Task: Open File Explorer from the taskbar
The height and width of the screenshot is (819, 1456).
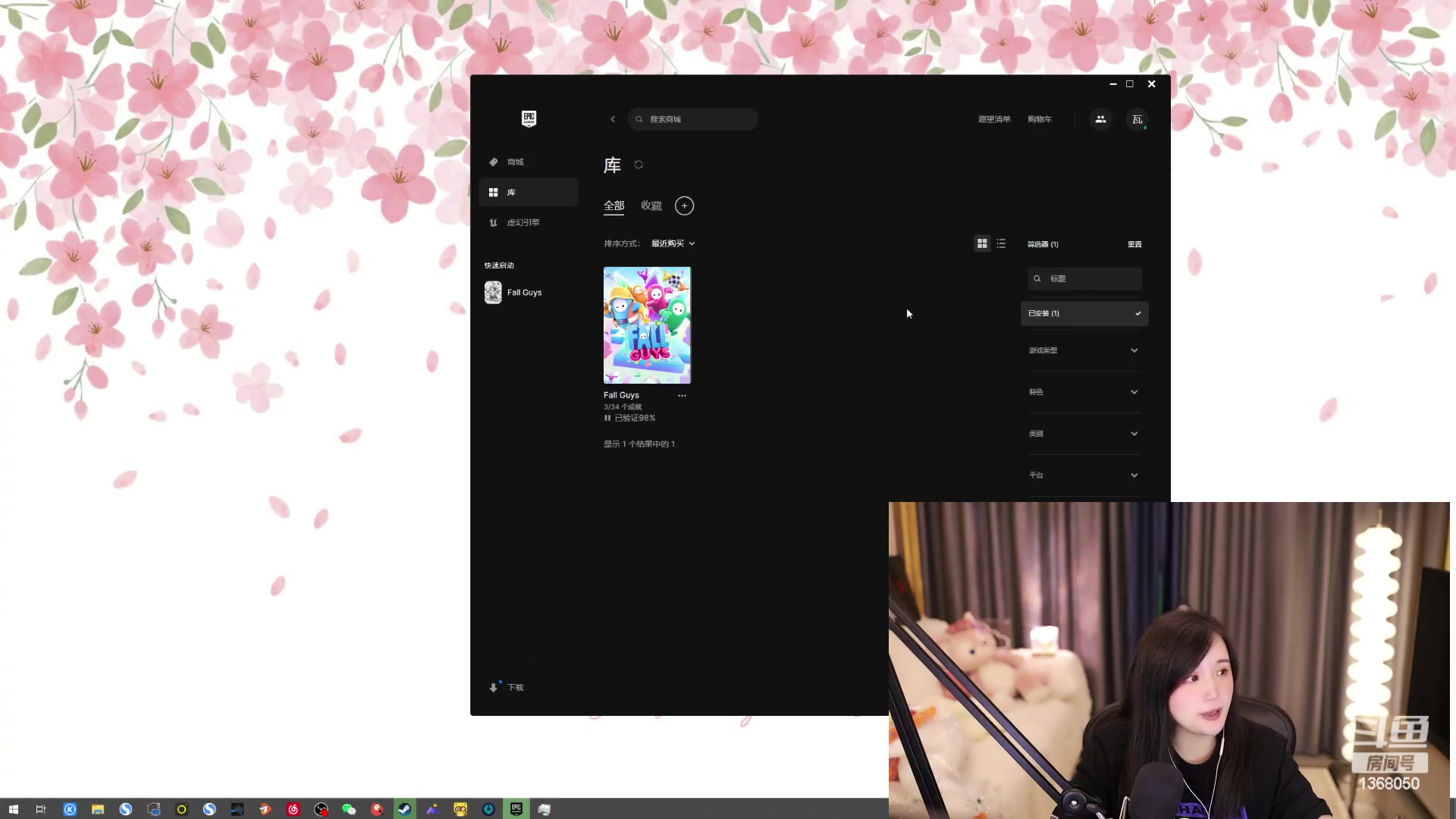Action: click(98, 809)
